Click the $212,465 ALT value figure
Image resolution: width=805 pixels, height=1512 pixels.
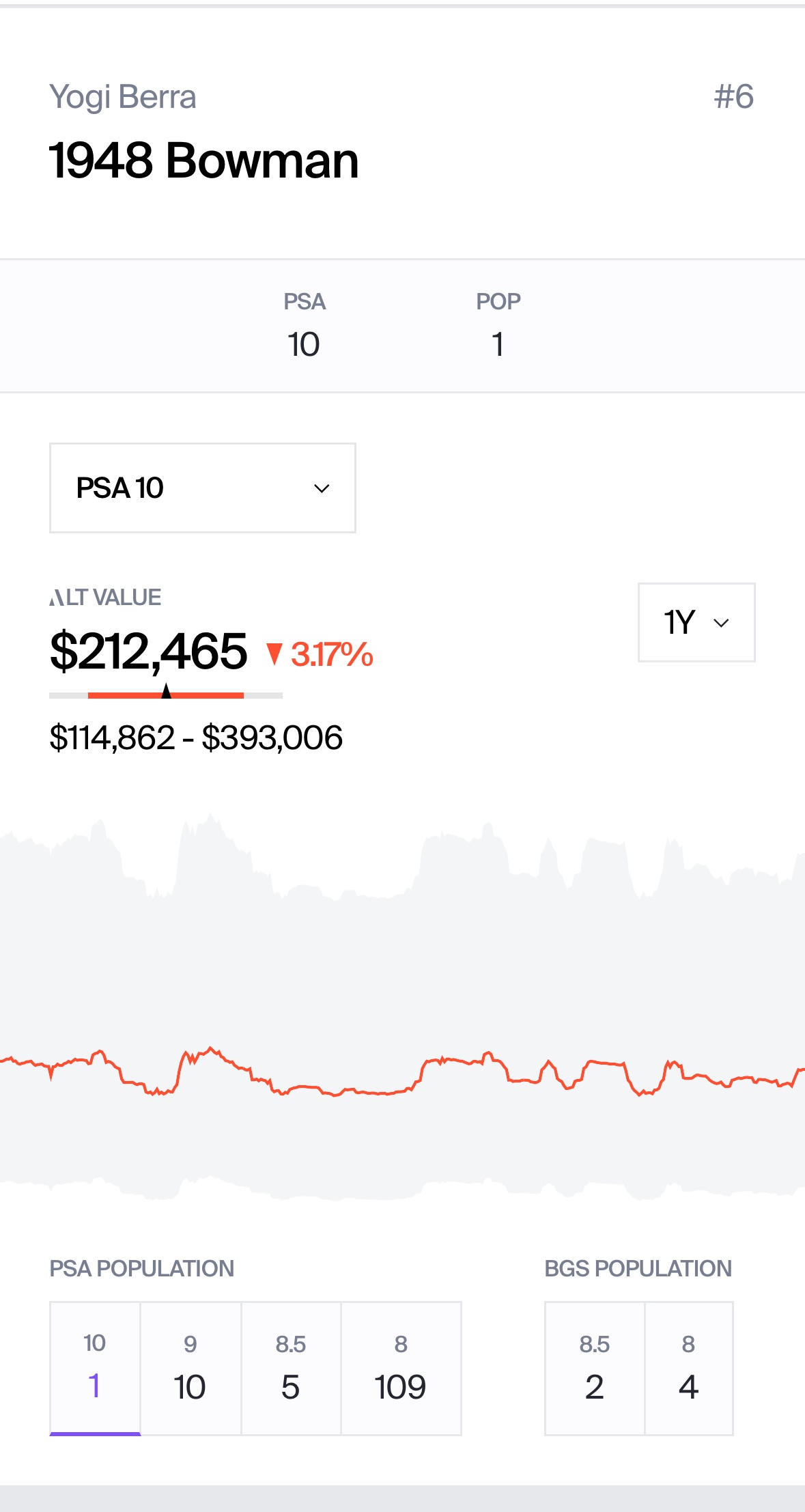[x=149, y=652]
